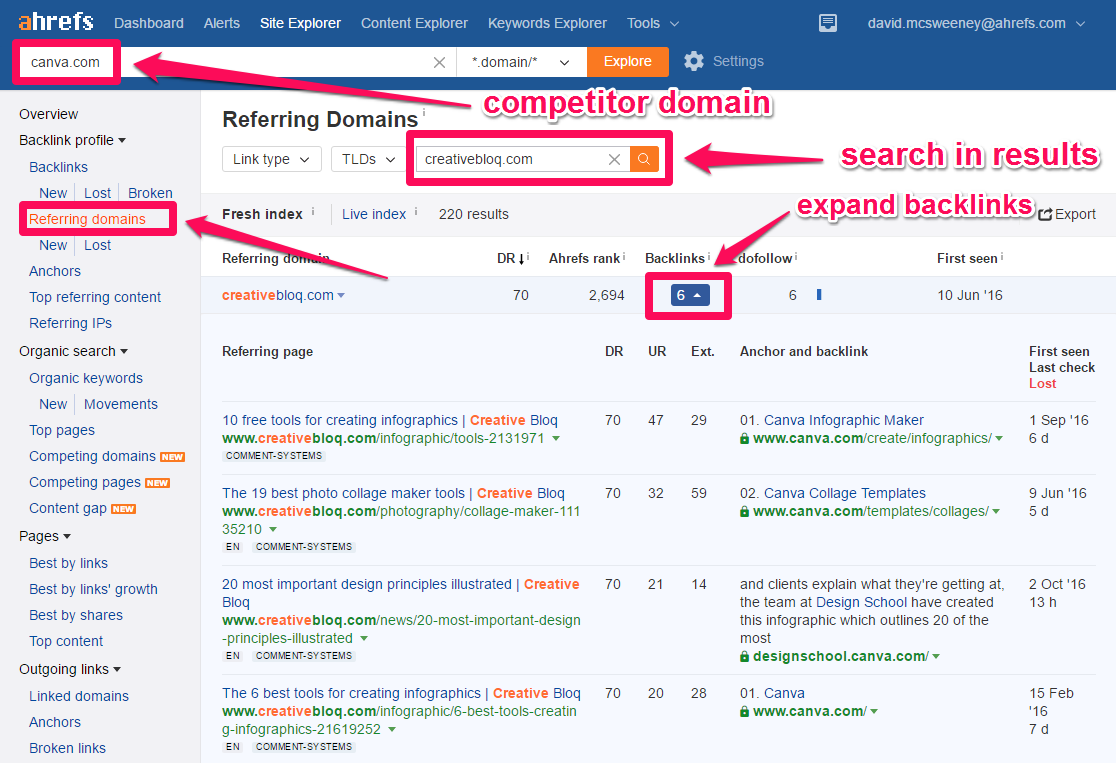Open dropdown arrow next to creativebloq.com domain
This screenshot has width=1116, height=763.
click(341, 295)
